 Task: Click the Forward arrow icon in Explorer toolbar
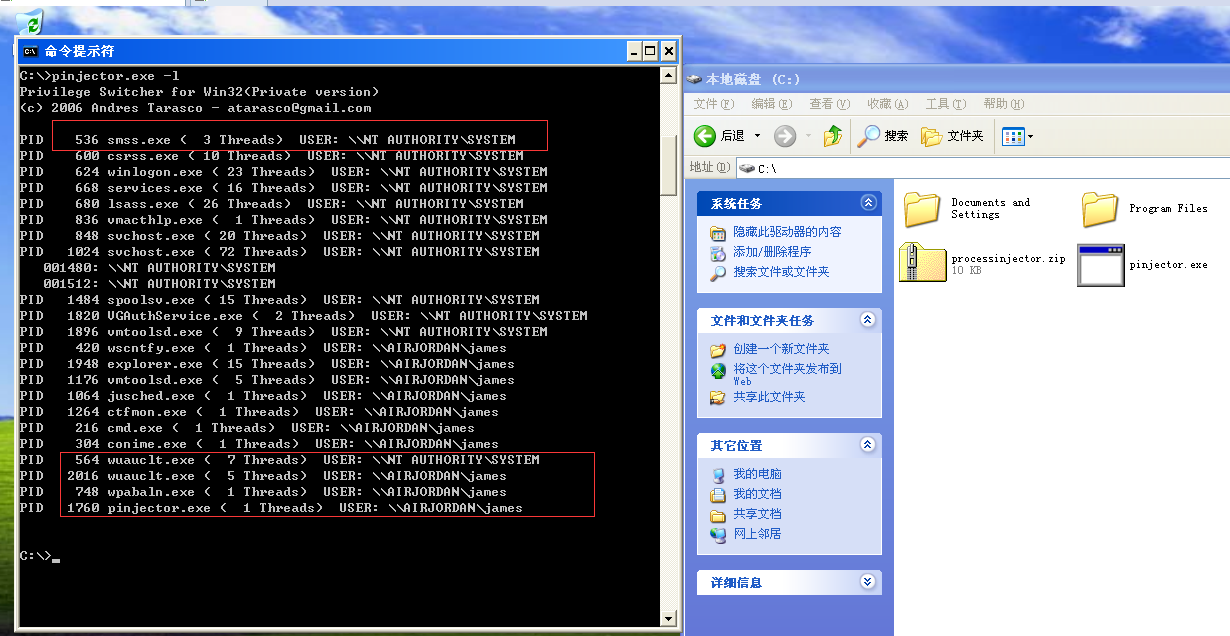tap(785, 136)
